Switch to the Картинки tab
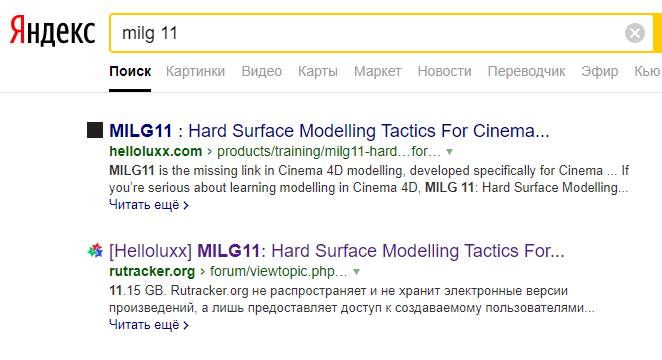662x360 pixels. pos(195,71)
